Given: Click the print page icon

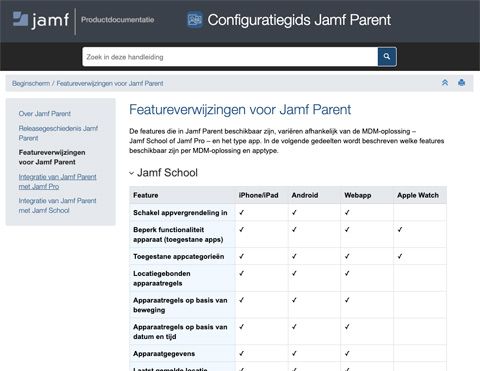Looking at the screenshot, I should [461, 83].
